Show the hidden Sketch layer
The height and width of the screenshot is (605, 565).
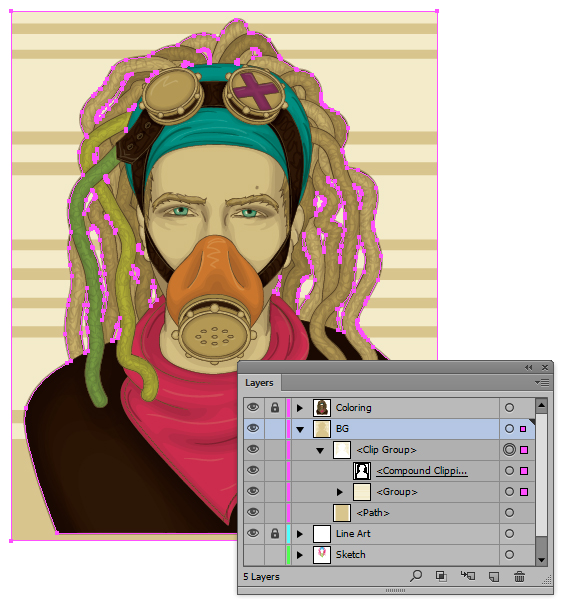[253, 554]
